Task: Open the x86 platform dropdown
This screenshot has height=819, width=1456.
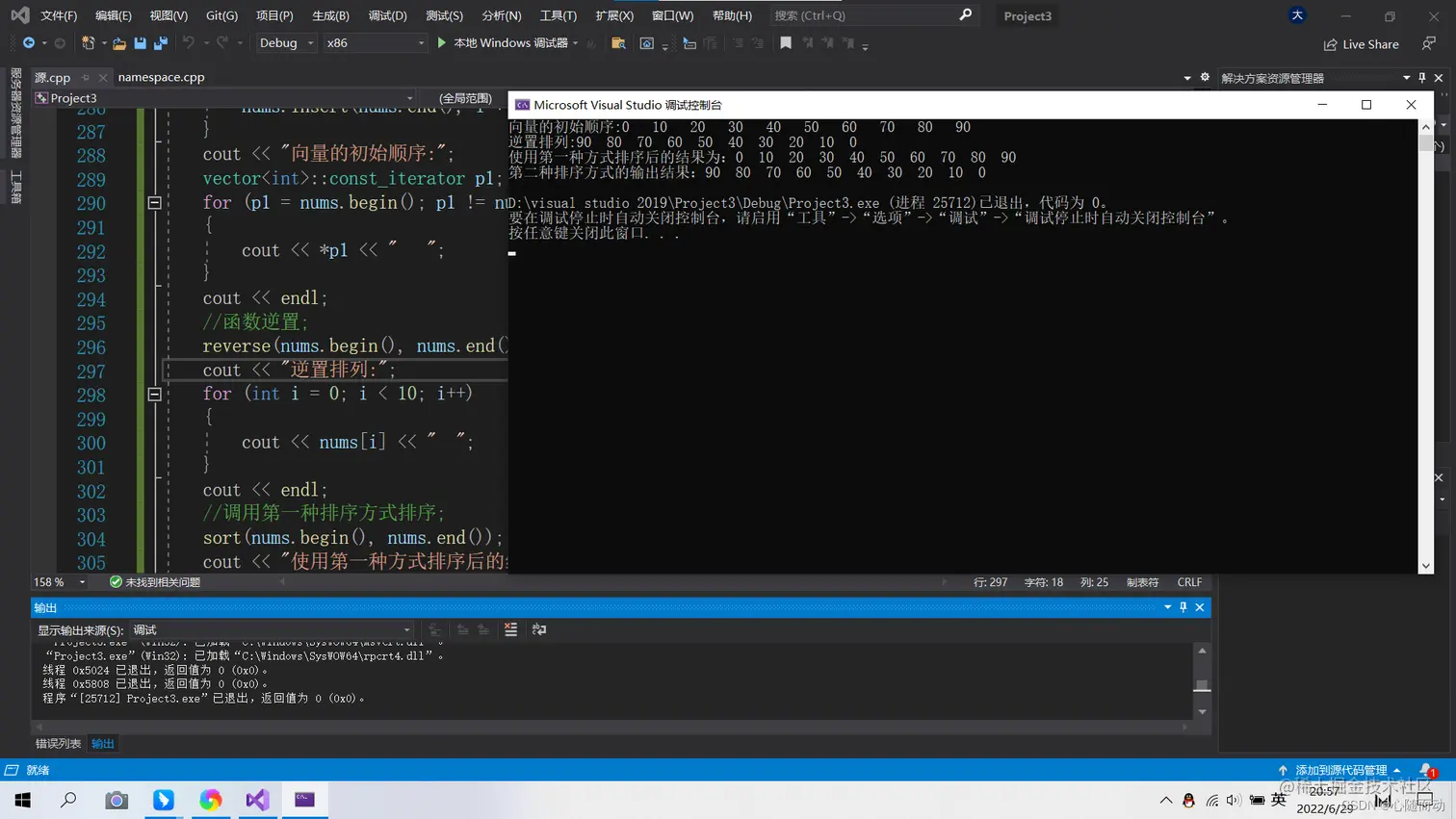Action: [x=374, y=43]
